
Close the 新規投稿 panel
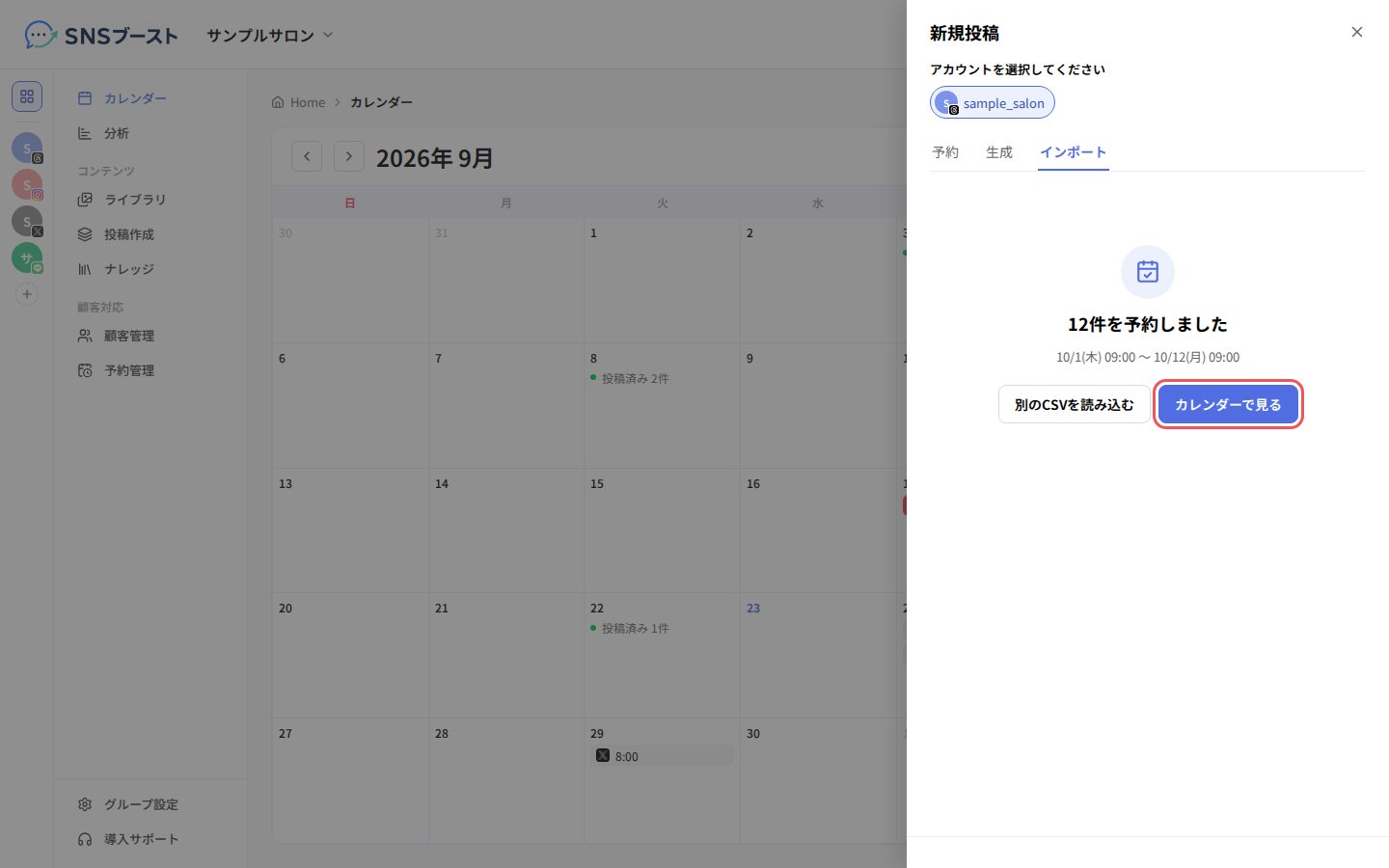pyautogui.click(x=1357, y=32)
